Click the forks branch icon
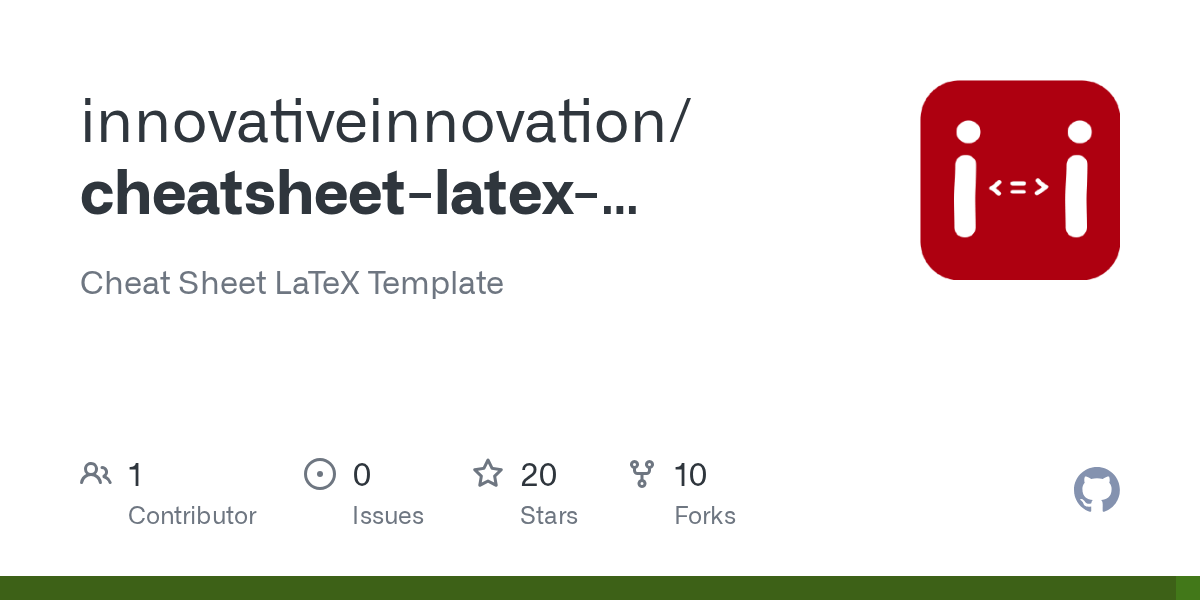Viewport: 1200px width, 600px height. (x=641, y=474)
